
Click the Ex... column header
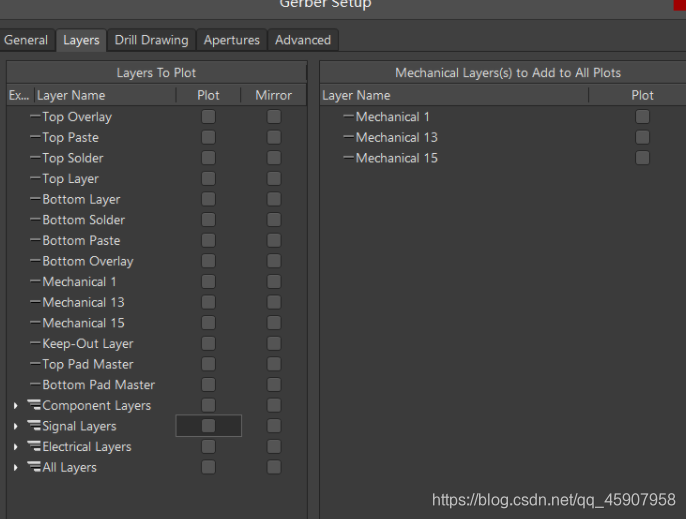pos(19,95)
